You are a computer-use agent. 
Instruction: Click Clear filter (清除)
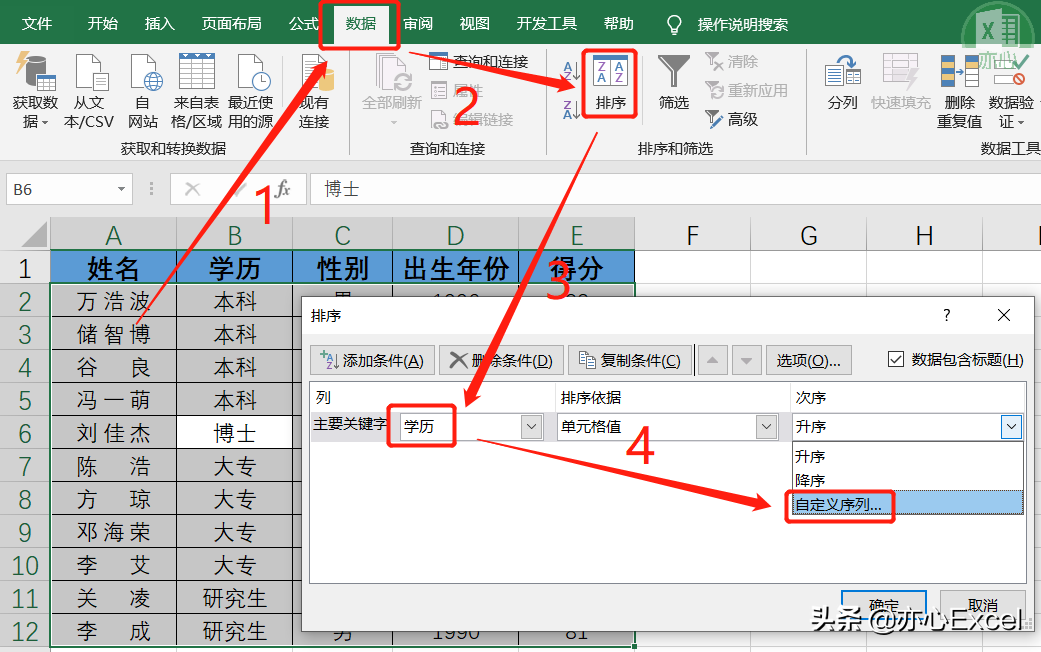(x=732, y=62)
